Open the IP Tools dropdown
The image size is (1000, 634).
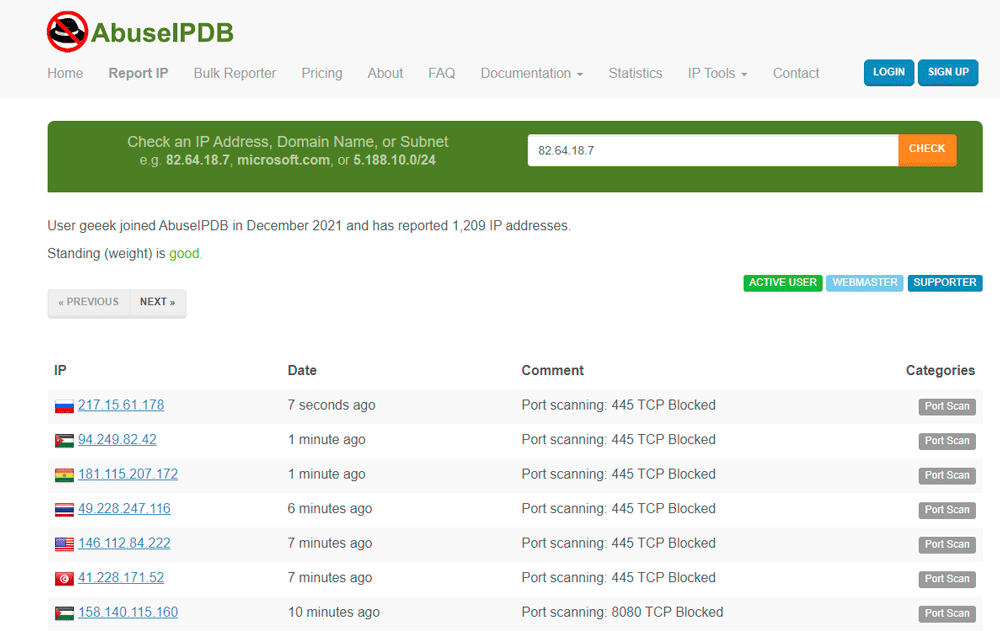(717, 73)
